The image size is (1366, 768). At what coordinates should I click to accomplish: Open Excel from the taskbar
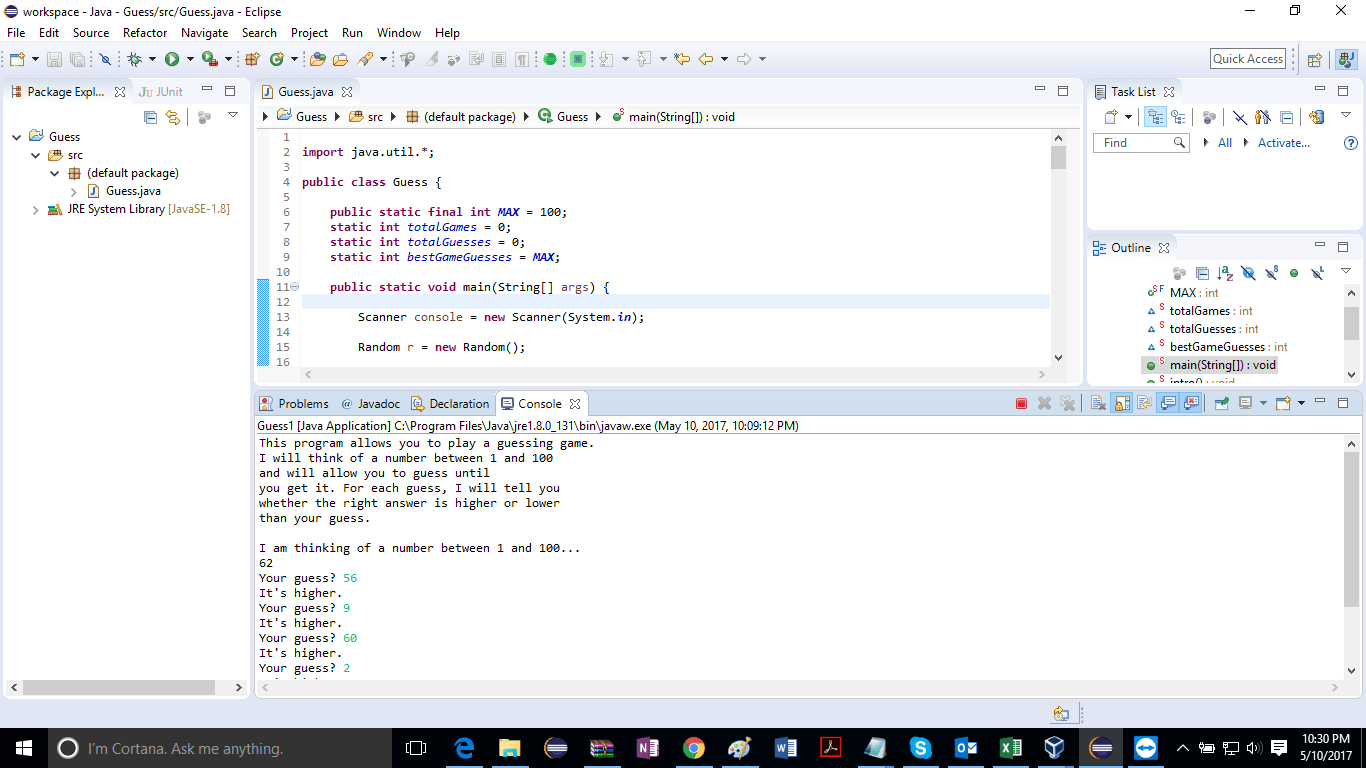(x=1010, y=748)
